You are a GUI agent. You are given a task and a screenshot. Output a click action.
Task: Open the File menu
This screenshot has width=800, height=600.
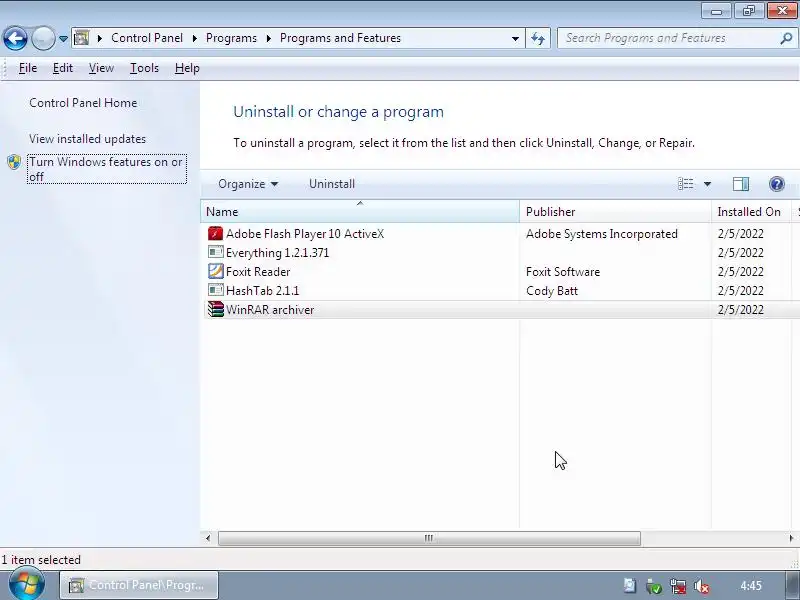[x=28, y=68]
